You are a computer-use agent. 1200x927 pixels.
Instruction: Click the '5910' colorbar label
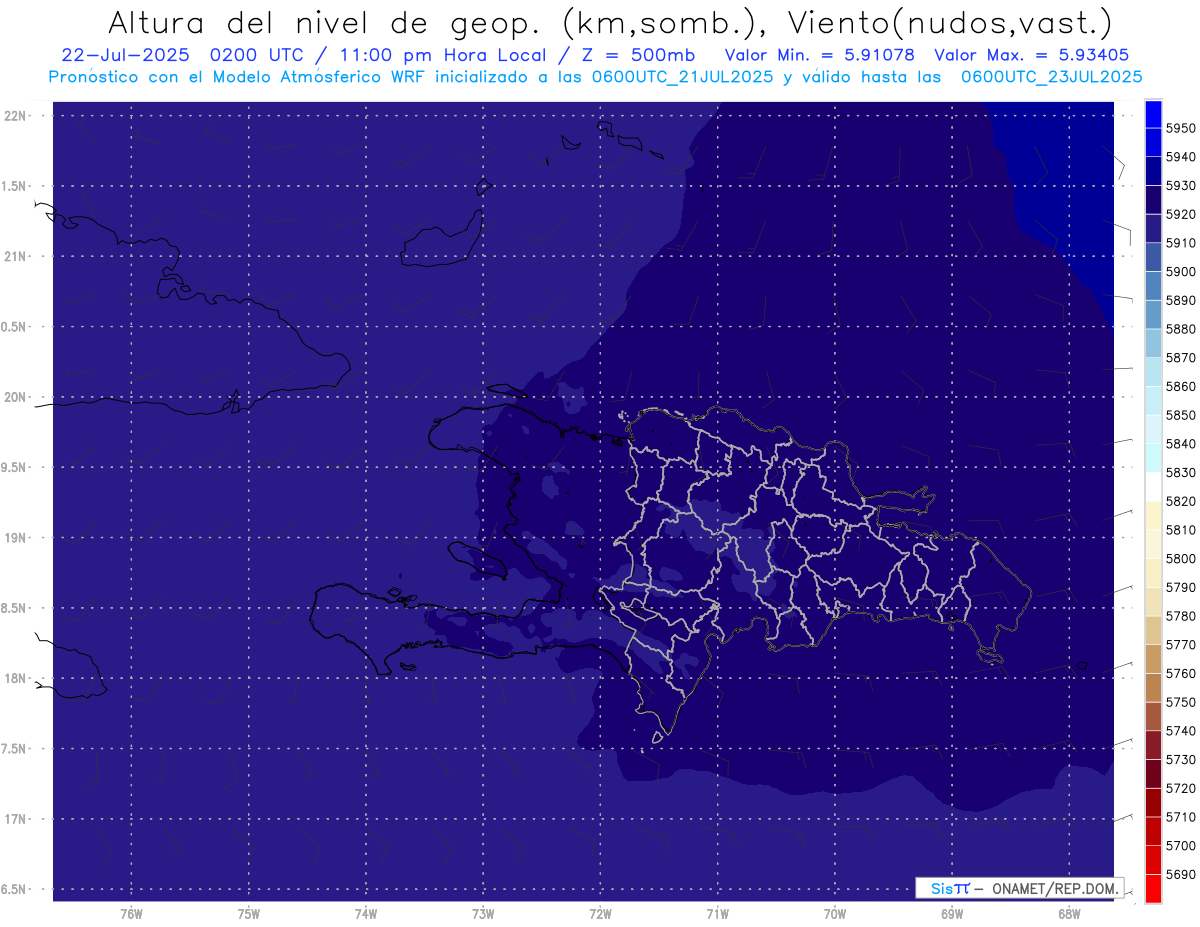pos(1181,243)
